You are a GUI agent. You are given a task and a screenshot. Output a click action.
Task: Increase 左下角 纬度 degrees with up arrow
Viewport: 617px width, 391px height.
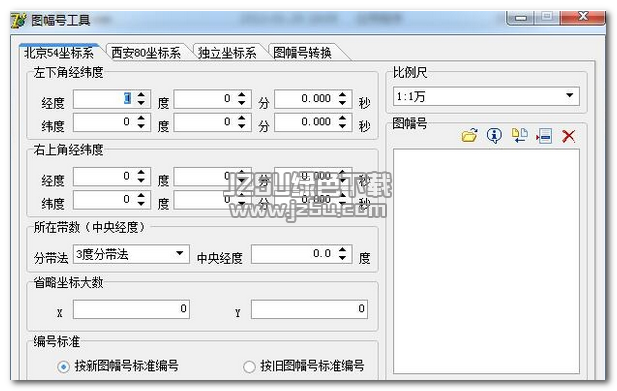[x=141, y=118]
